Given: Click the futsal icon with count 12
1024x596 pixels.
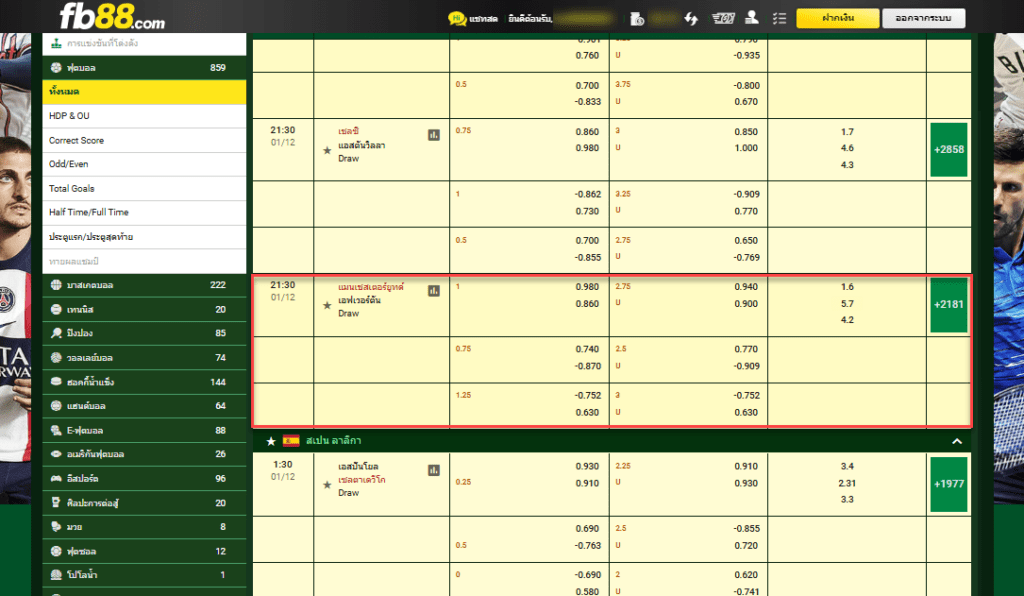Looking at the screenshot, I should 56,551.
